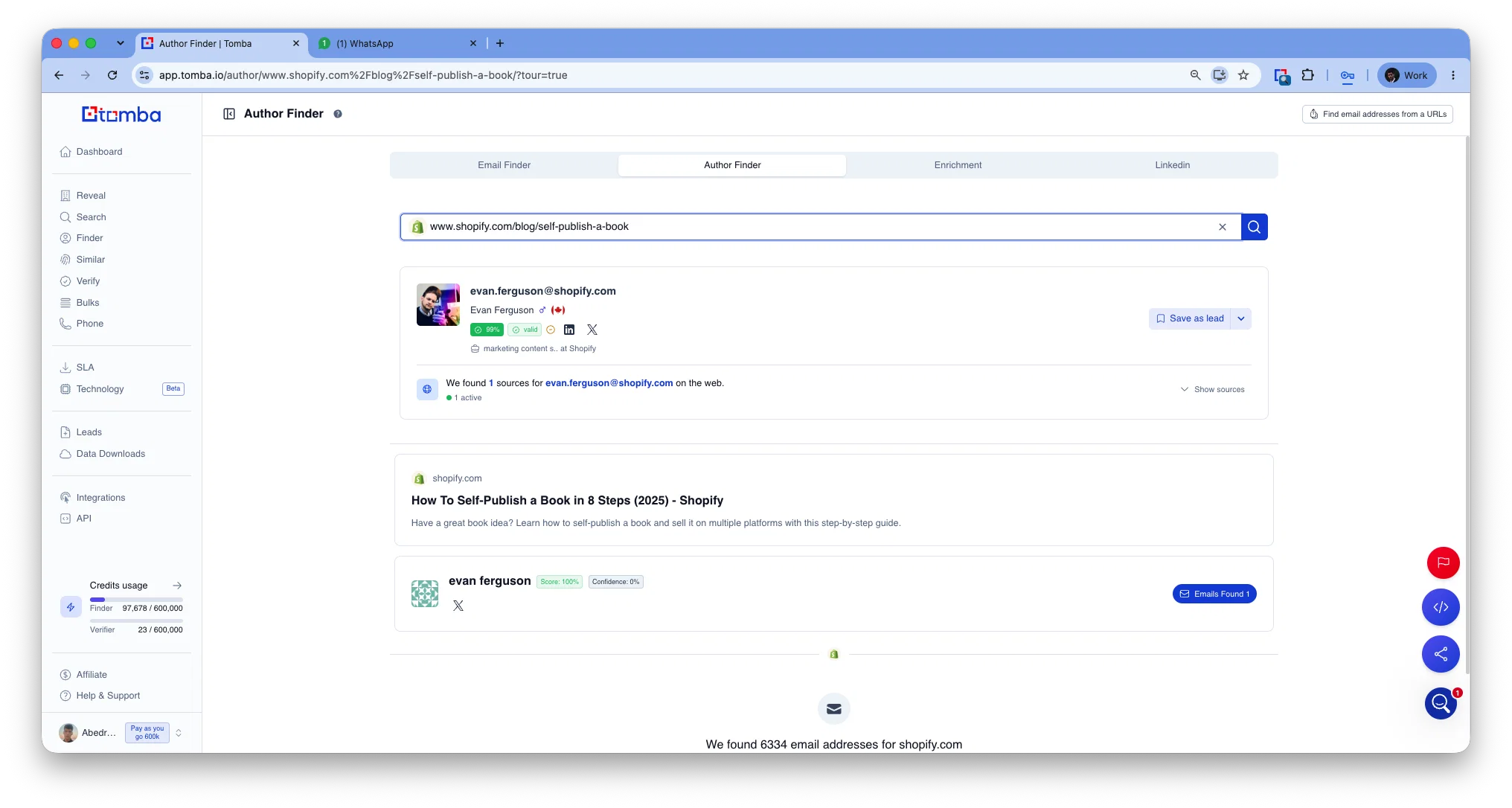
Task: Click the Author Finder help question mark
Action: point(338,114)
